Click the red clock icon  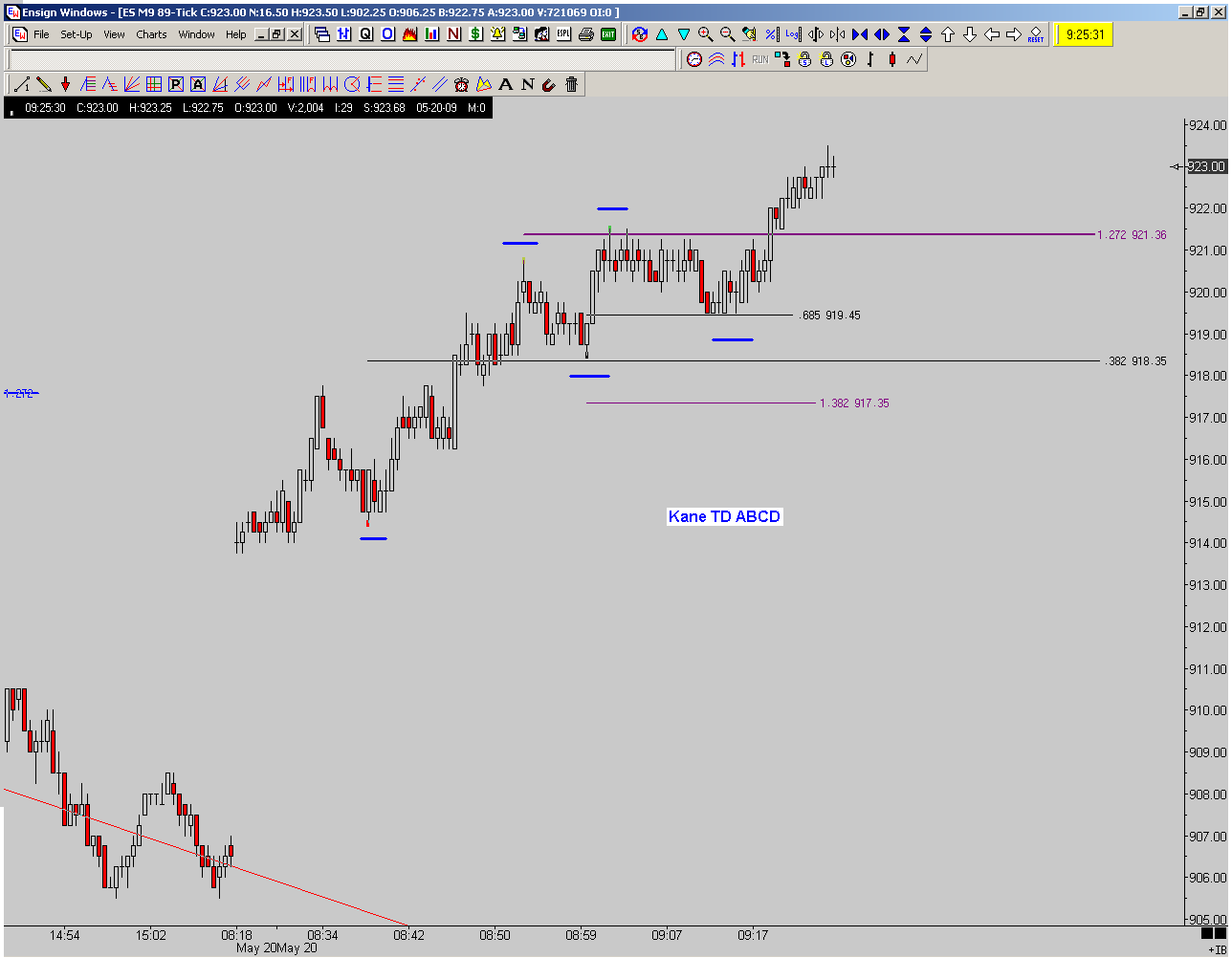(x=694, y=59)
